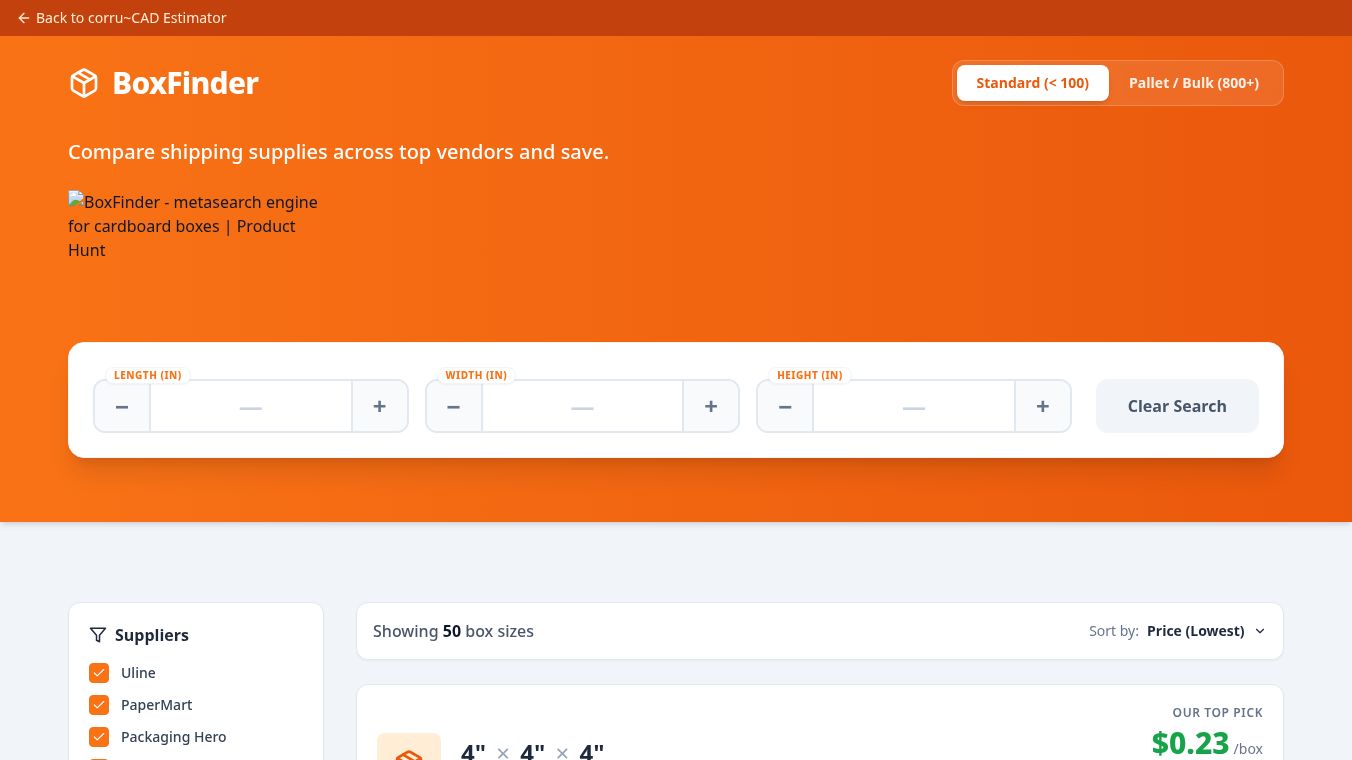Screen dimensions: 1352x760
Task: Click the Clear Search button
Action: (x=1177, y=406)
